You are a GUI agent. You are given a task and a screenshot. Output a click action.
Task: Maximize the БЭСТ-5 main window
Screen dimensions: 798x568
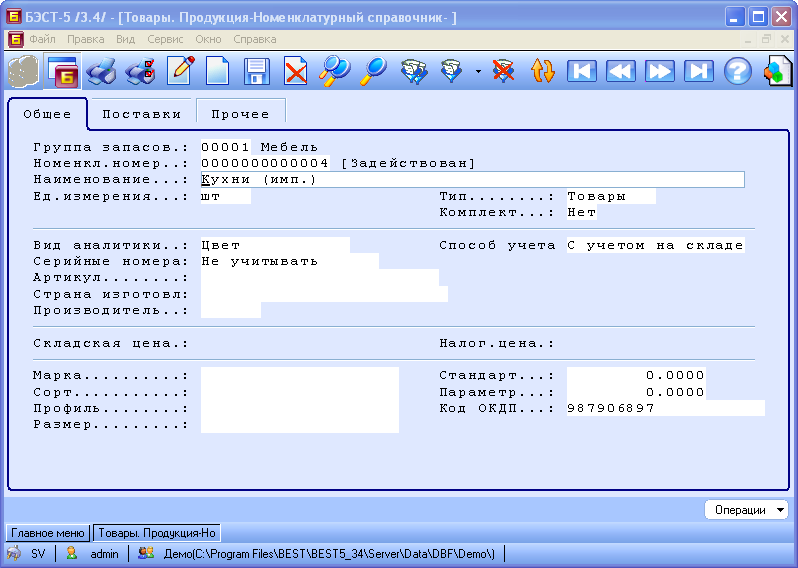pos(758,17)
